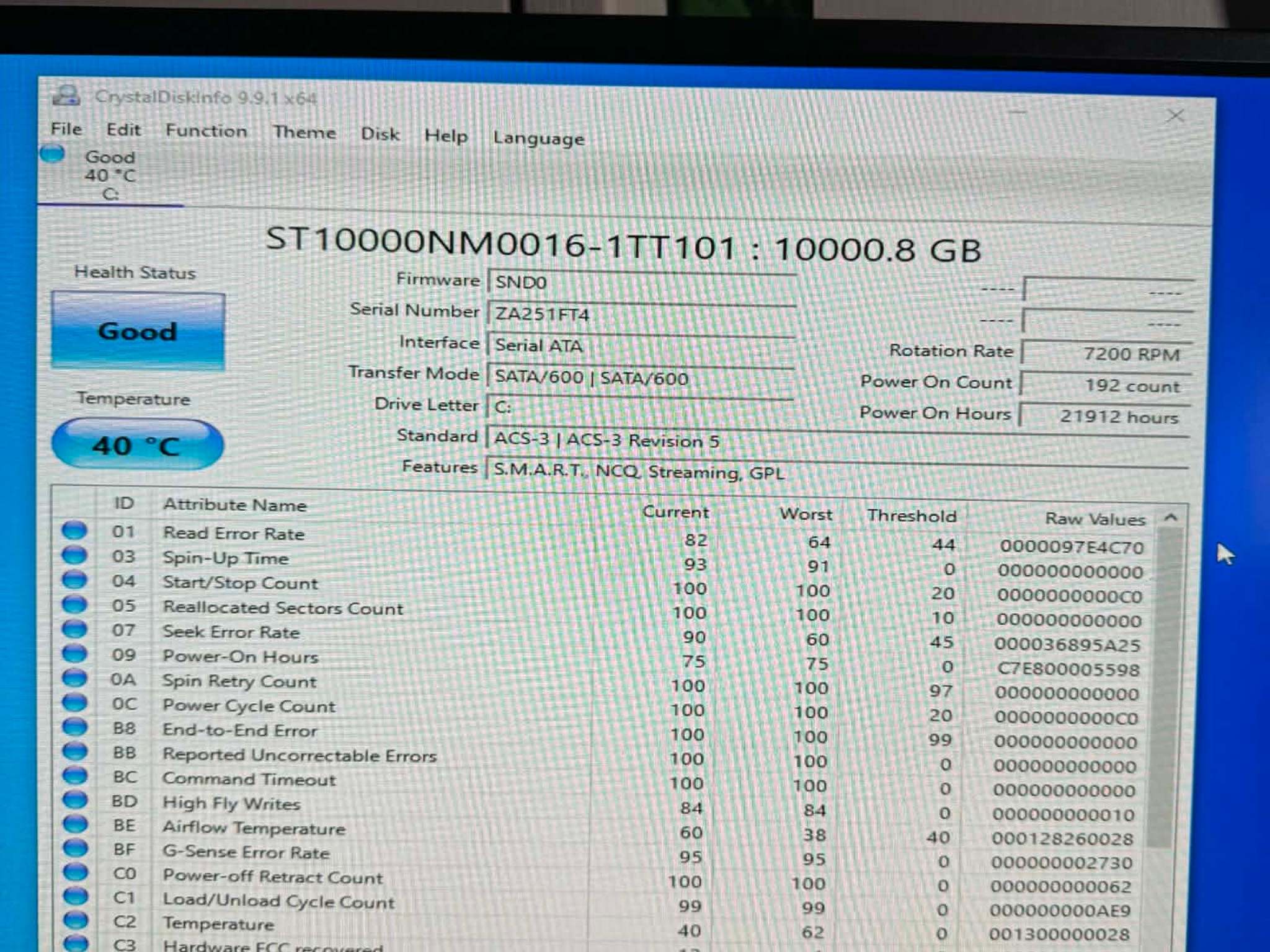The height and width of the screenshot is (952, 1270).
Task: Click the Interface field Serial ATA
Action: point(642,346)
